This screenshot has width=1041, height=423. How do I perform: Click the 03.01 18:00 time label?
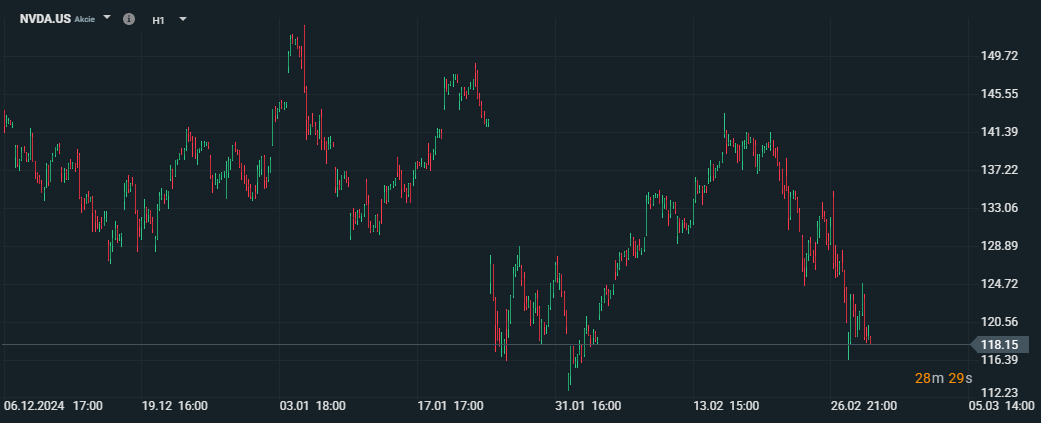coord(313,405)
